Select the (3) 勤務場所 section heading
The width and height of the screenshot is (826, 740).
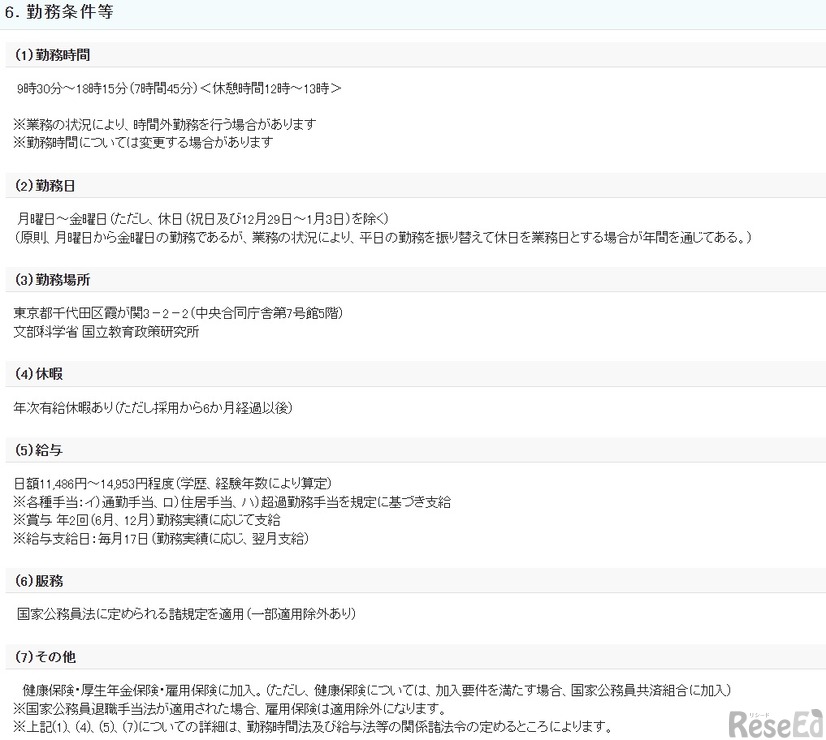pyautogui.click(x=58, y=279)
